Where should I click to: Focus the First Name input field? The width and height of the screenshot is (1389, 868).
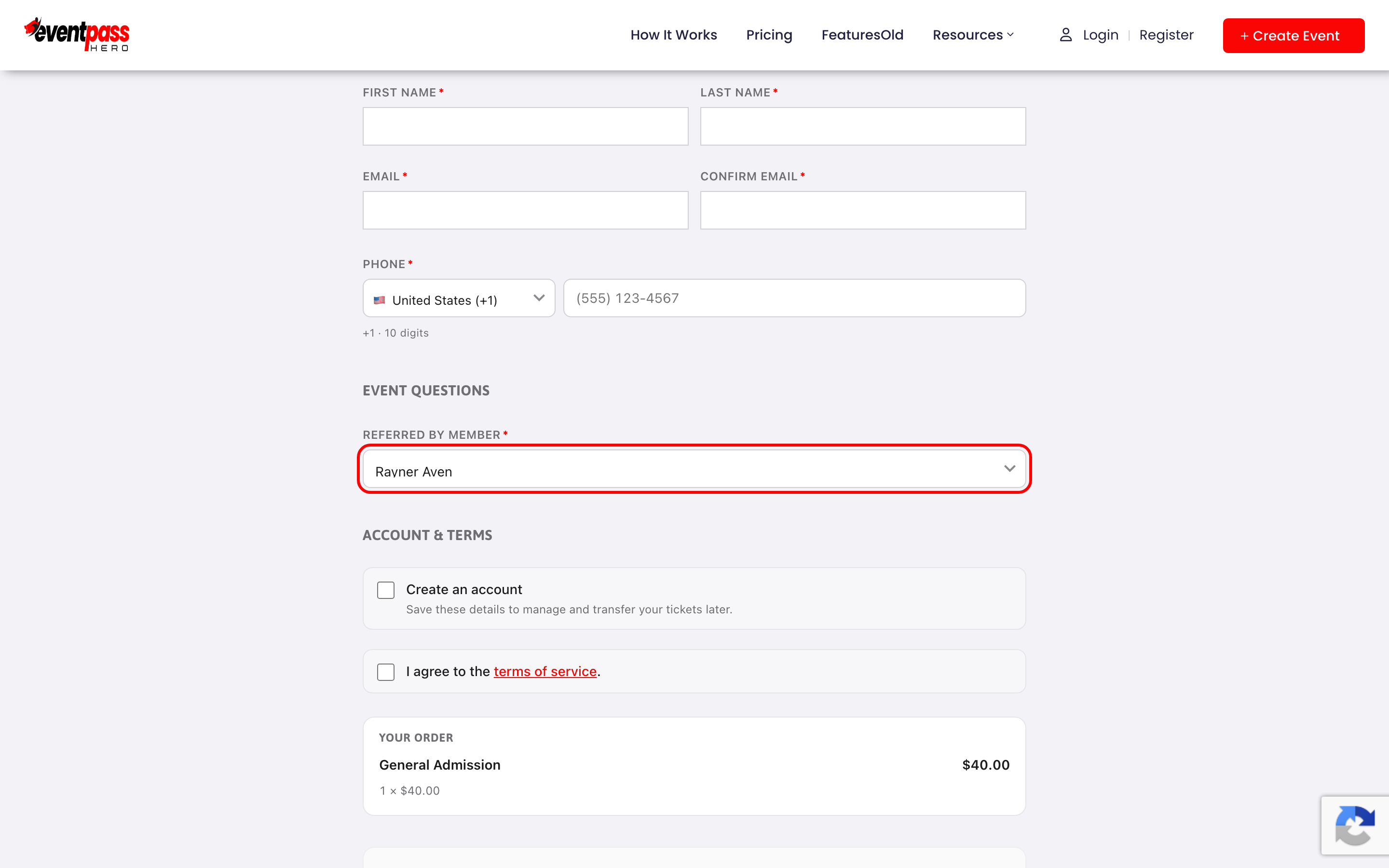tap(525, 126)
